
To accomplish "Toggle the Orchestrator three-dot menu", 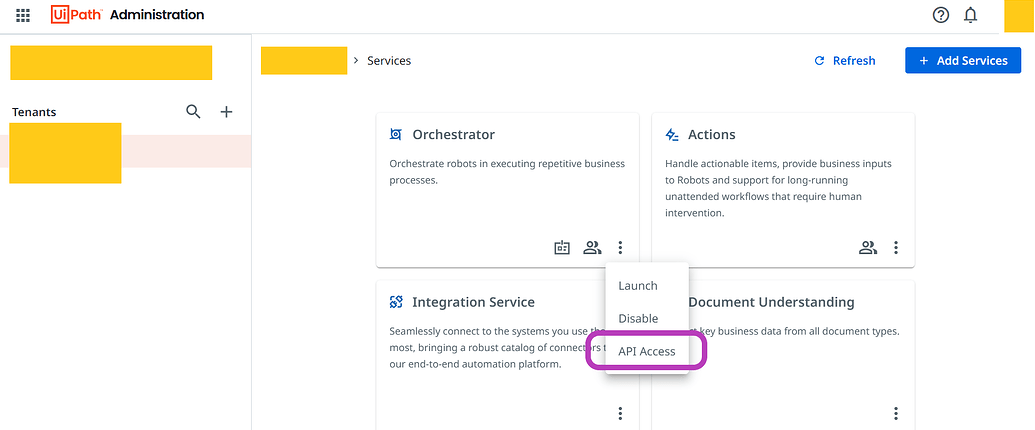I will (620, 248).
